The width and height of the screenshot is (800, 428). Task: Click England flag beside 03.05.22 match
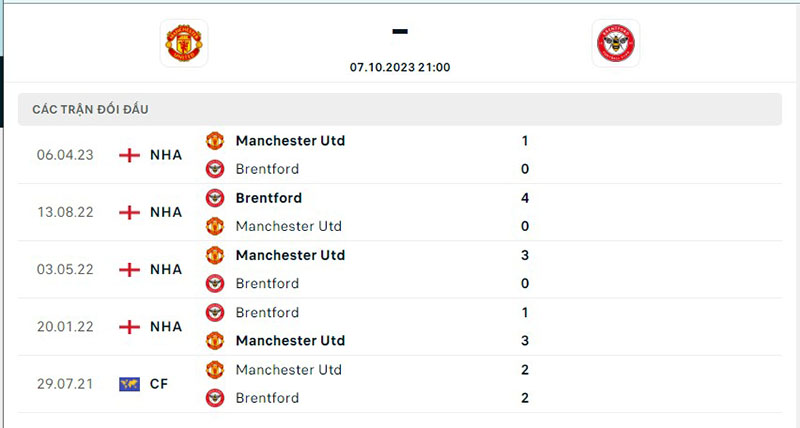click(129, 270)
